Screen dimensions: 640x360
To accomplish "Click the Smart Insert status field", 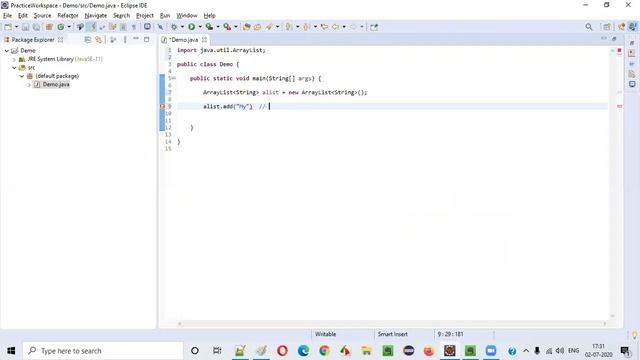I will (x=393, y=334).
